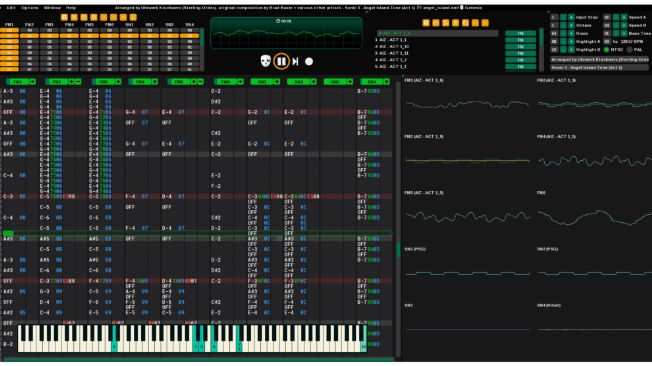
Task: Mute the FM1 channel header
Action: pos(17,82)
